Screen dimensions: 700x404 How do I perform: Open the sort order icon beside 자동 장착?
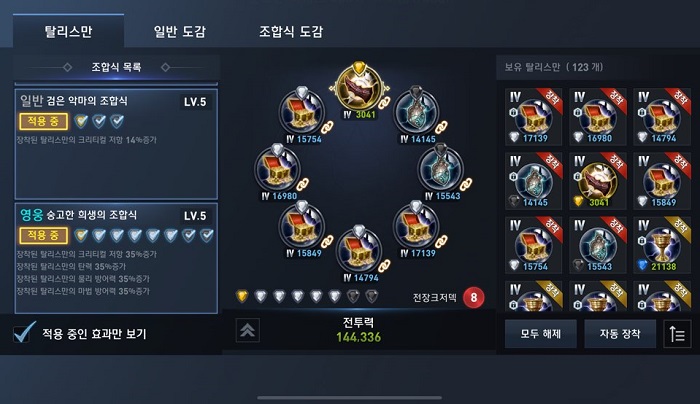(x=677, y=334)
